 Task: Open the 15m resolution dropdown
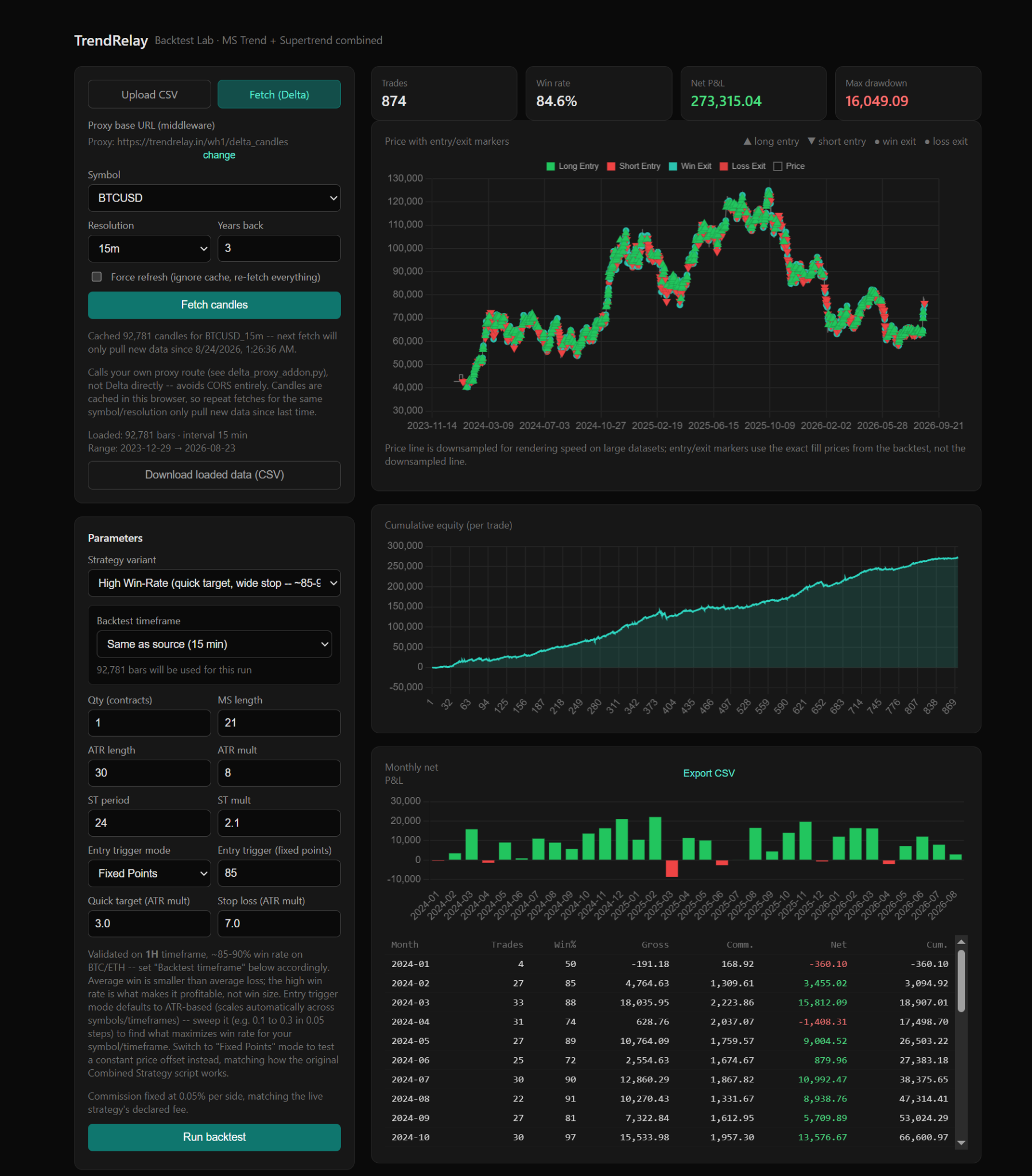pos(150,249)
